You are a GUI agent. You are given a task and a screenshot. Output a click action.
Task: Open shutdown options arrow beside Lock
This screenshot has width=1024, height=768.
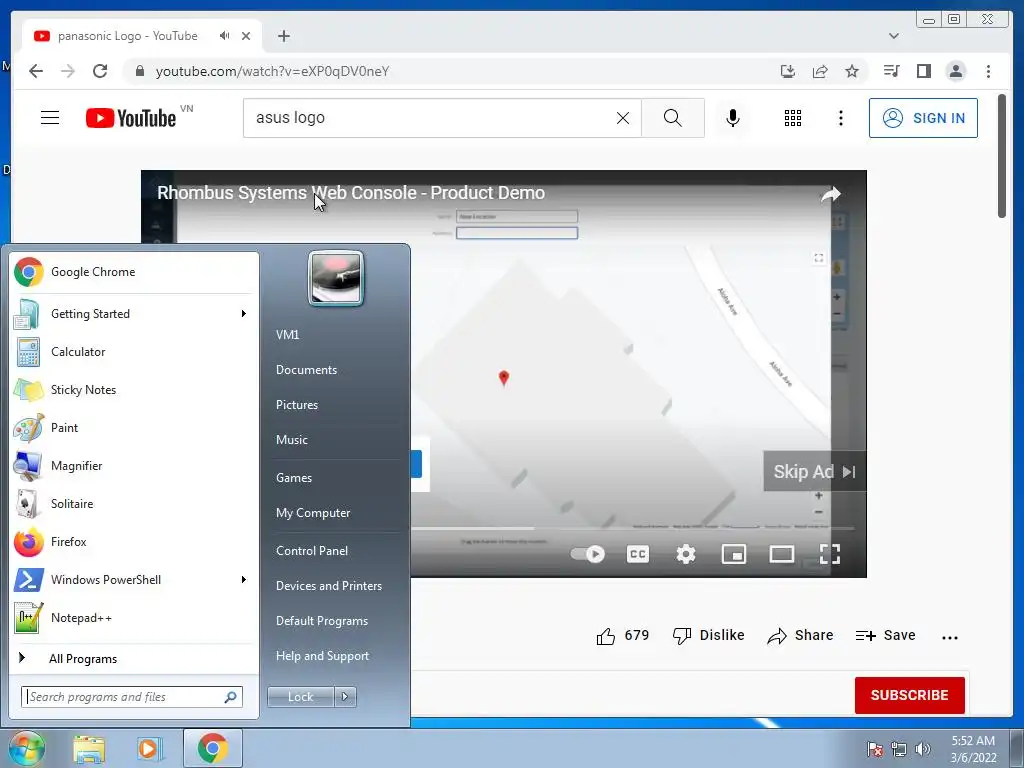[345, 697]
